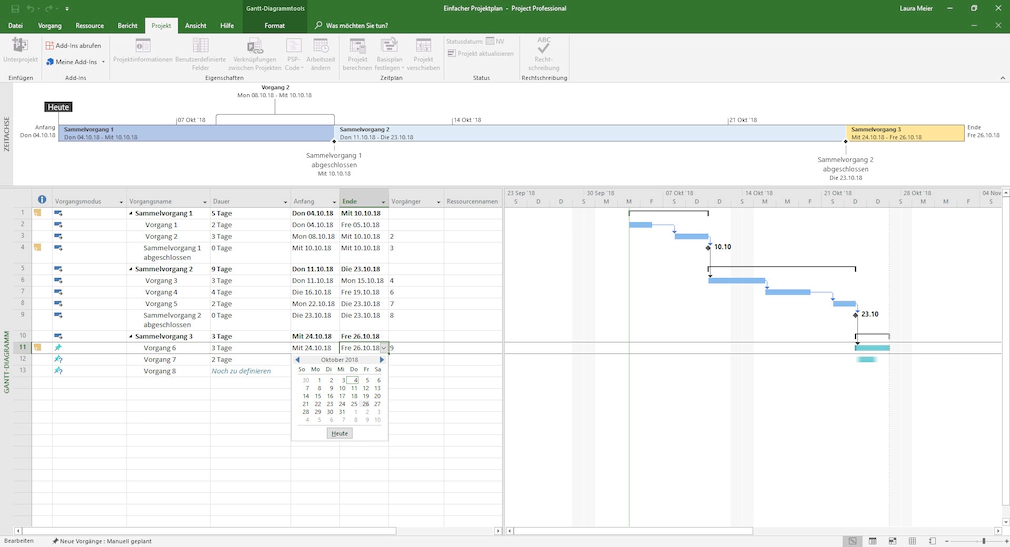Switch to team planner view in status bar
This screenshot has height=547, width=1010.
pos(892,541)
